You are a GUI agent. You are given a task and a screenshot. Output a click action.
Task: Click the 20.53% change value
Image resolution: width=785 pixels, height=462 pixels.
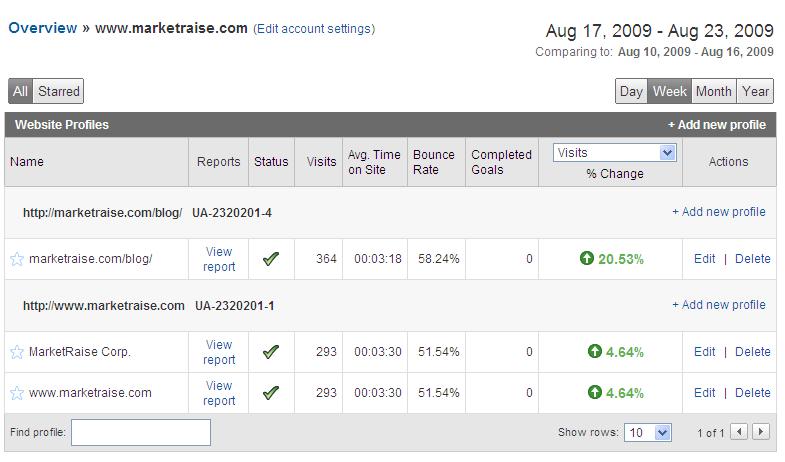pyautogui.click(x=621, y=259)
